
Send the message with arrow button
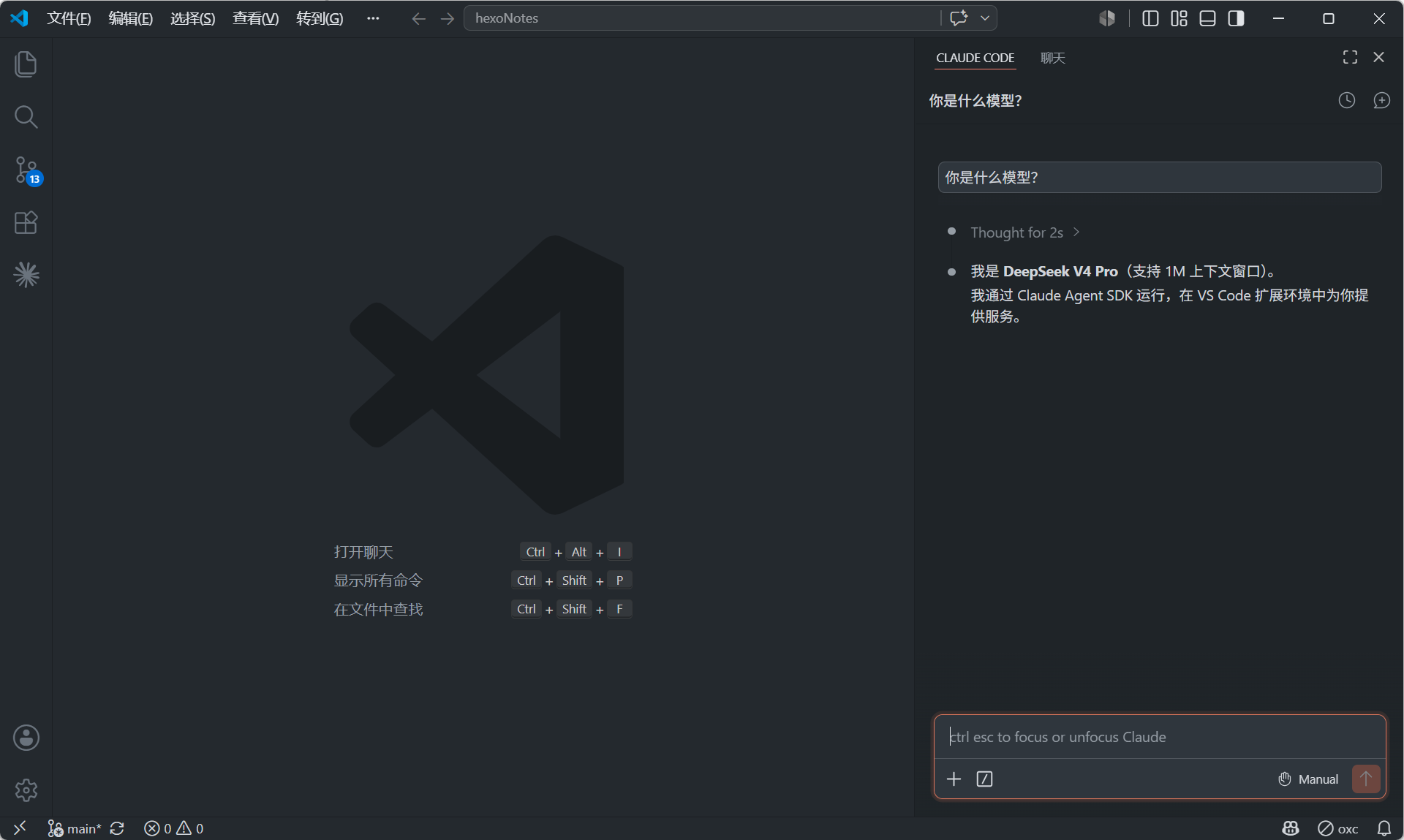pyautogui.click(x=1365, y=779)
